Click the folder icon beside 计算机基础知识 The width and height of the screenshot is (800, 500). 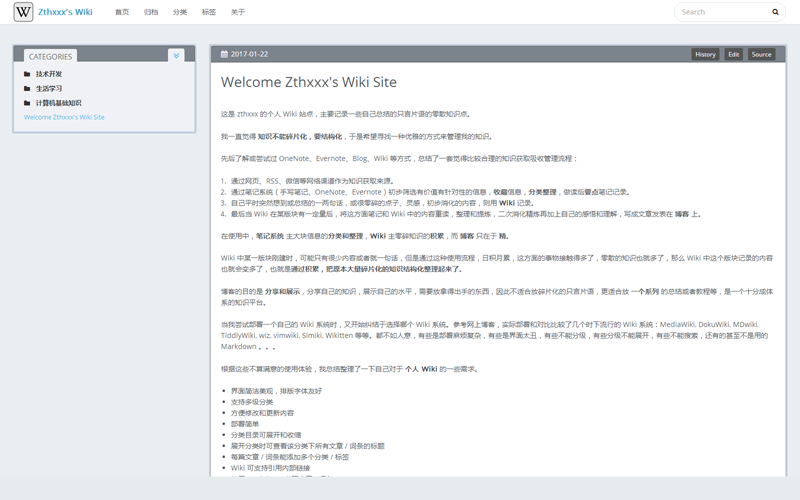(x=28, y=103)
